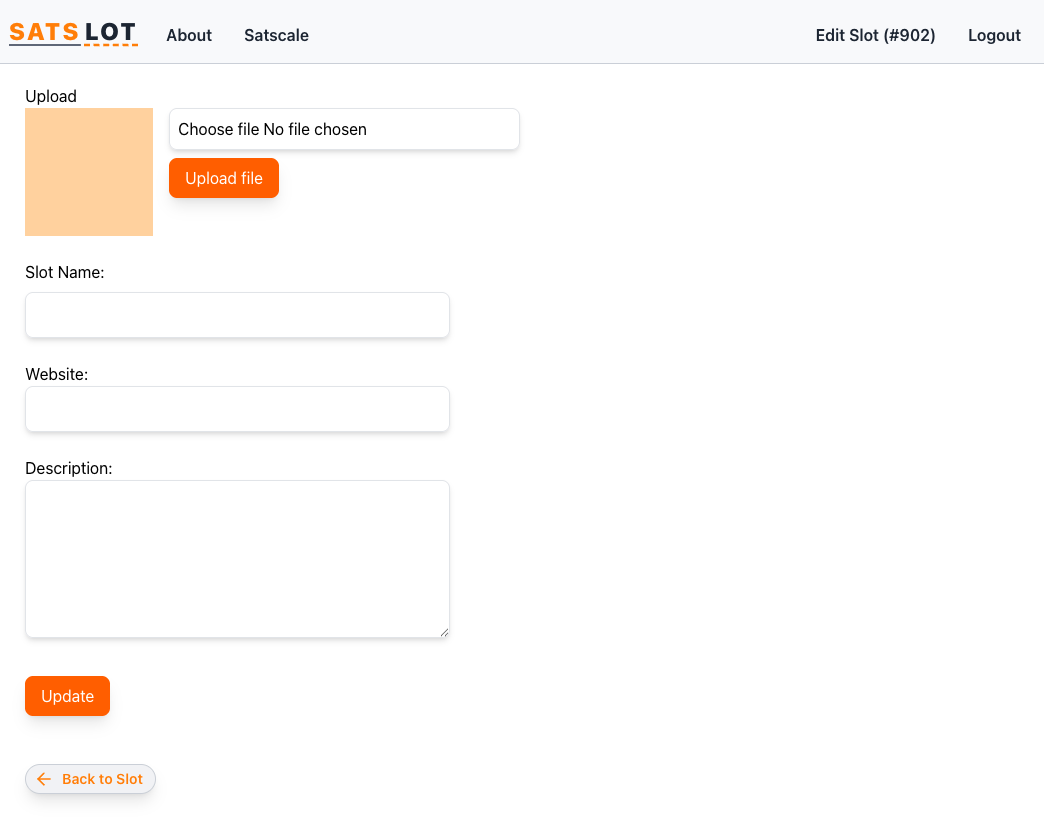Click the left arrow icon near Back to Slot
The width and height of the screenshot is (1044, 818).
click(43, 779)
